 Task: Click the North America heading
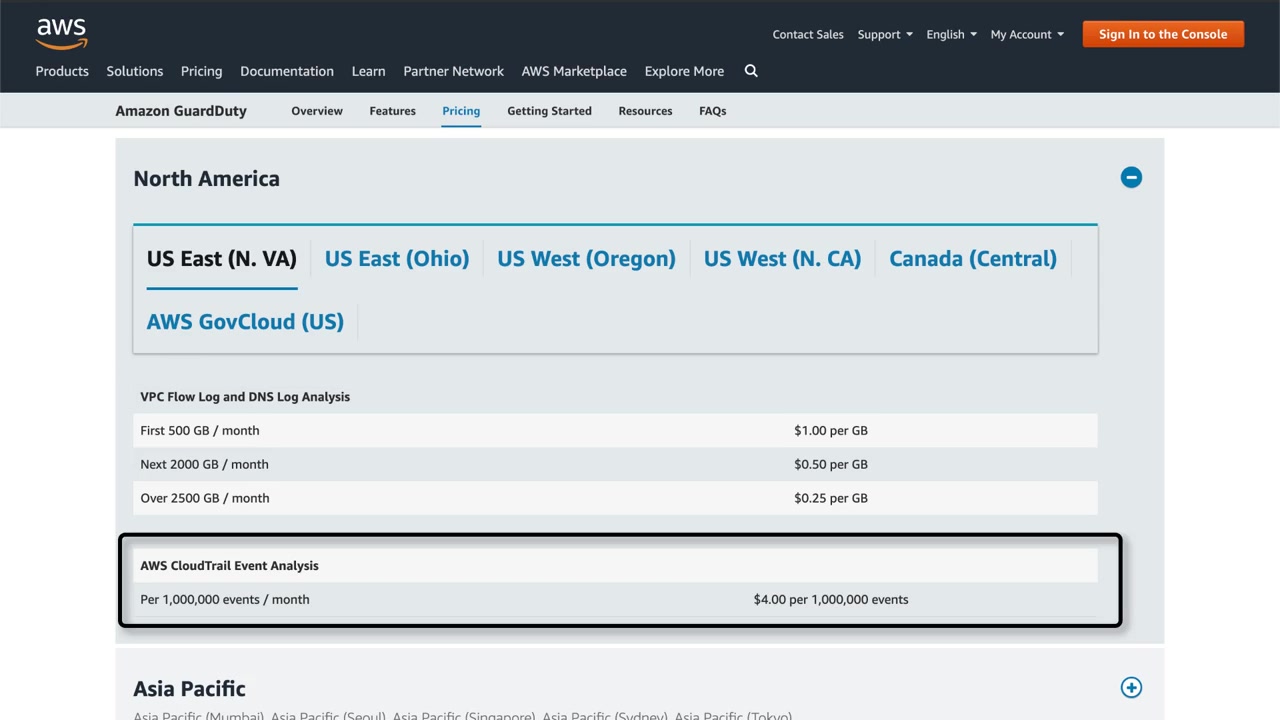coord(206,179)
